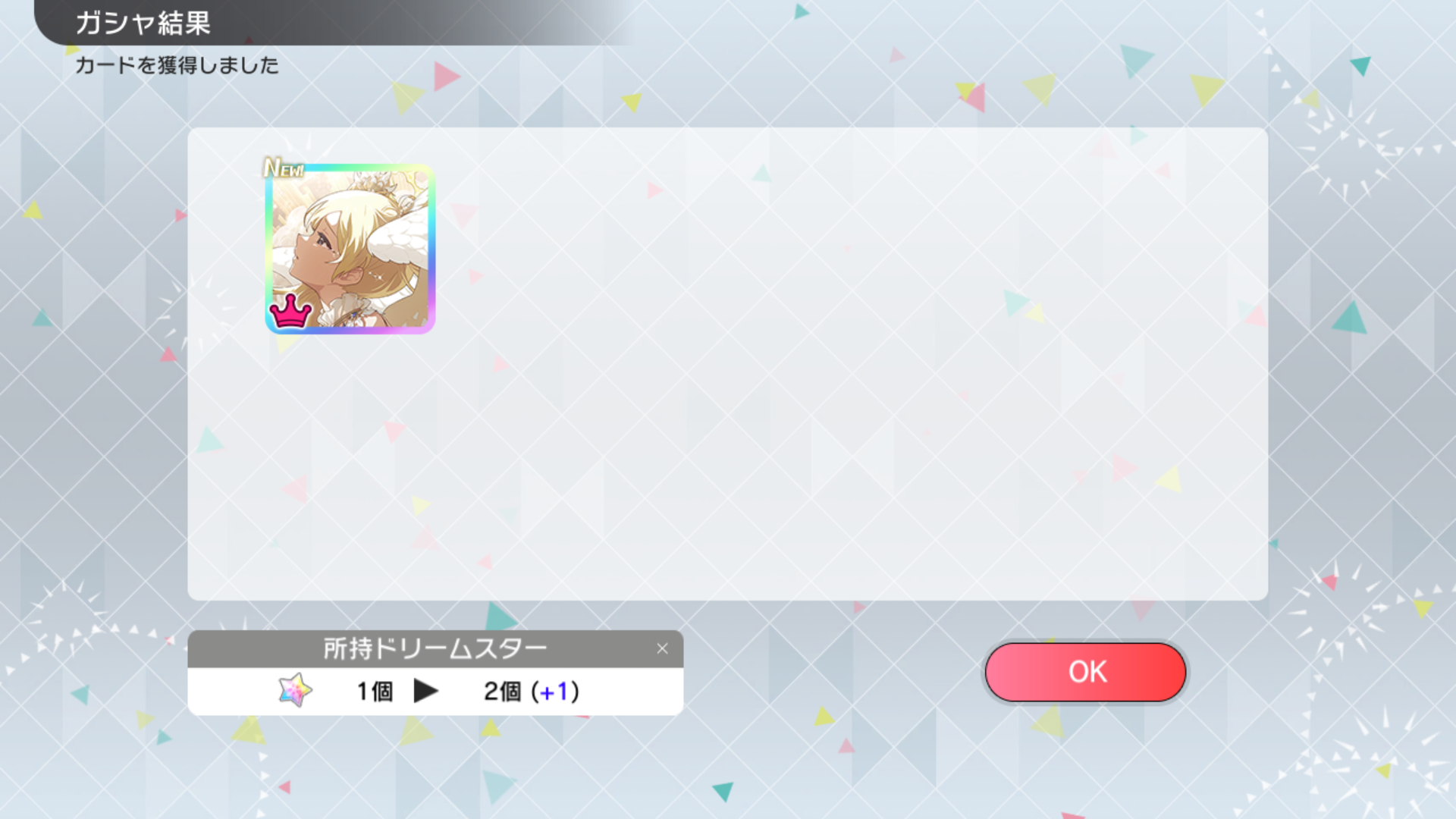Viewport: 1456px width, 819px height.
Task: Tap the rainbow Dream Star icon
Action: coord(295,690)
